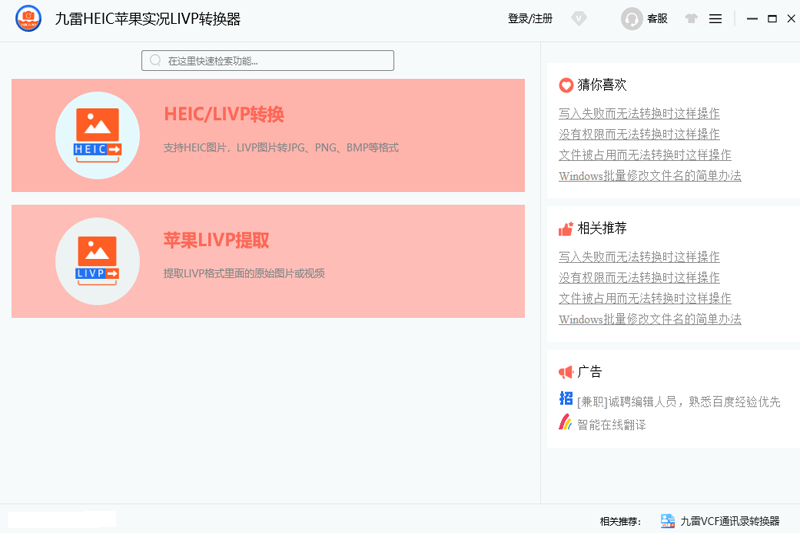Open the skin shirt icon
Image resolution: width=800 pixels, height=533 pixels.
tap(691, 19)
